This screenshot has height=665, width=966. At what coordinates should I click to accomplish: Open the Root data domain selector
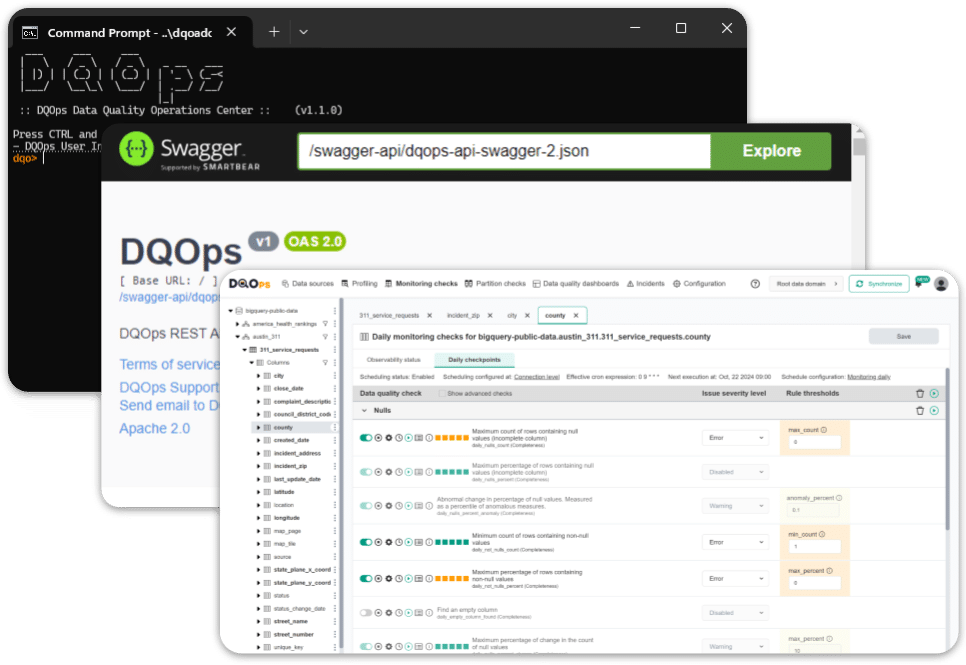806,284
